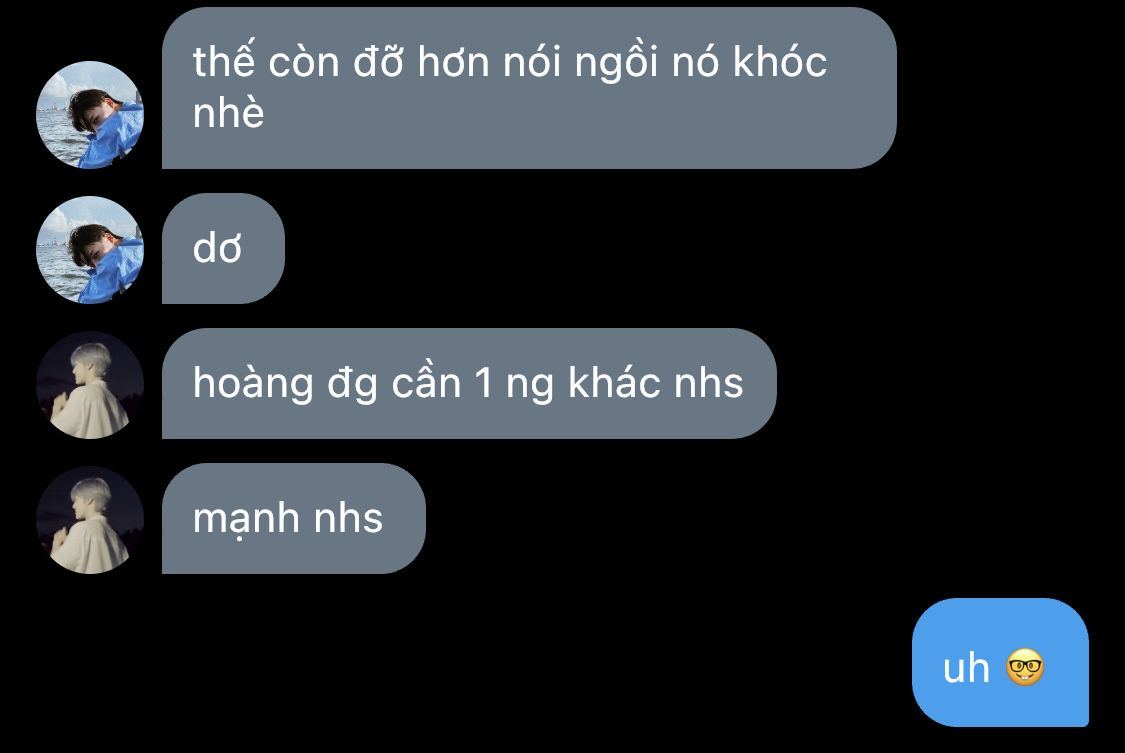The width and height of the screenshot is (1125, 753).
Task: Open profile picture beside "thế còn đỡ hơn" message
Action: (x=90, y=115)
